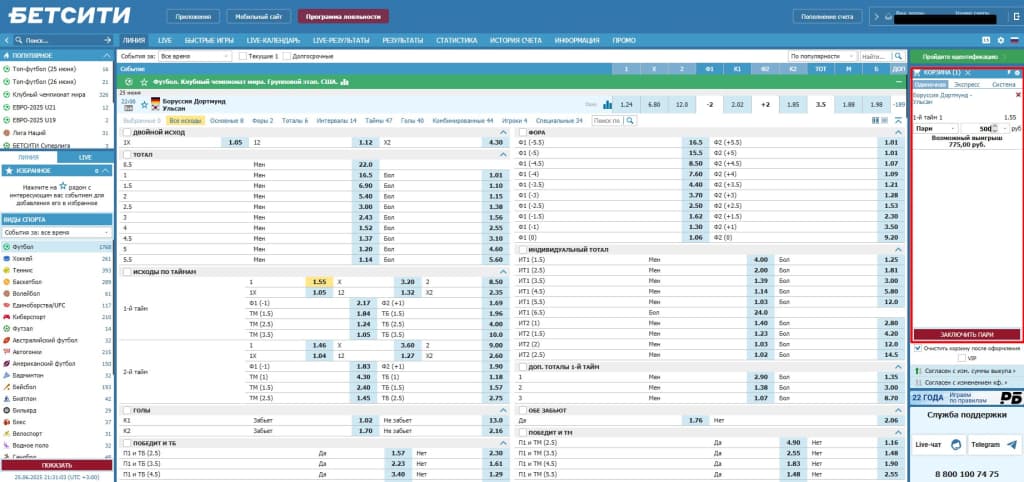1024x482 pixels.
Task: Collapse Двойной исход section chevron
Action: tap(503, 133)
